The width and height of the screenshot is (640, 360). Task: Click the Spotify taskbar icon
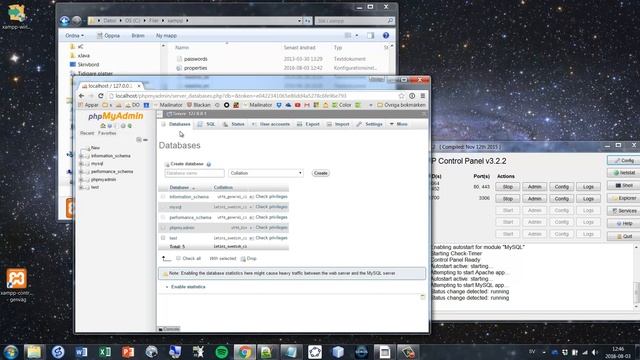coord(222,352)
